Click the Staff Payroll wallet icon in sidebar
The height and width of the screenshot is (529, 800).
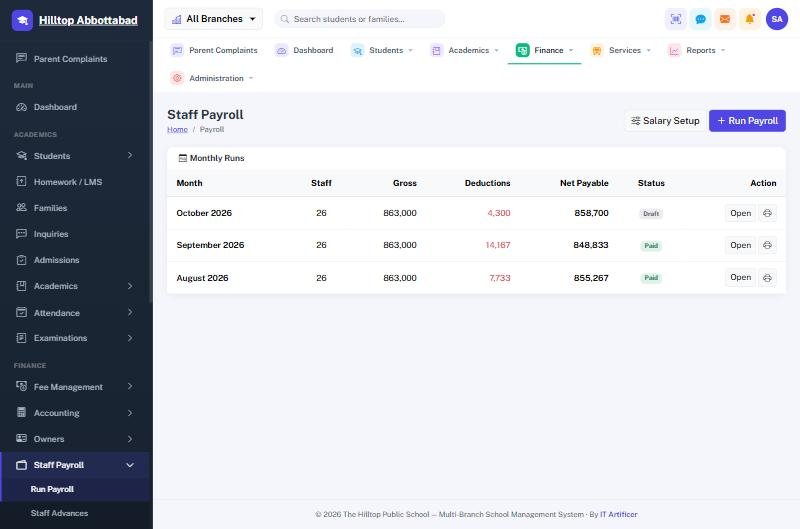tap(21, 465)
